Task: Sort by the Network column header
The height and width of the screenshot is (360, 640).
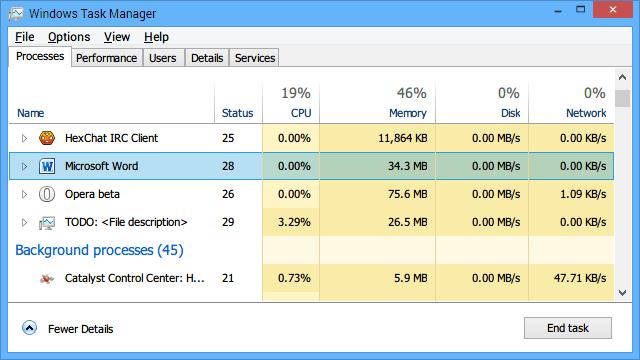Action: (586, 113)
